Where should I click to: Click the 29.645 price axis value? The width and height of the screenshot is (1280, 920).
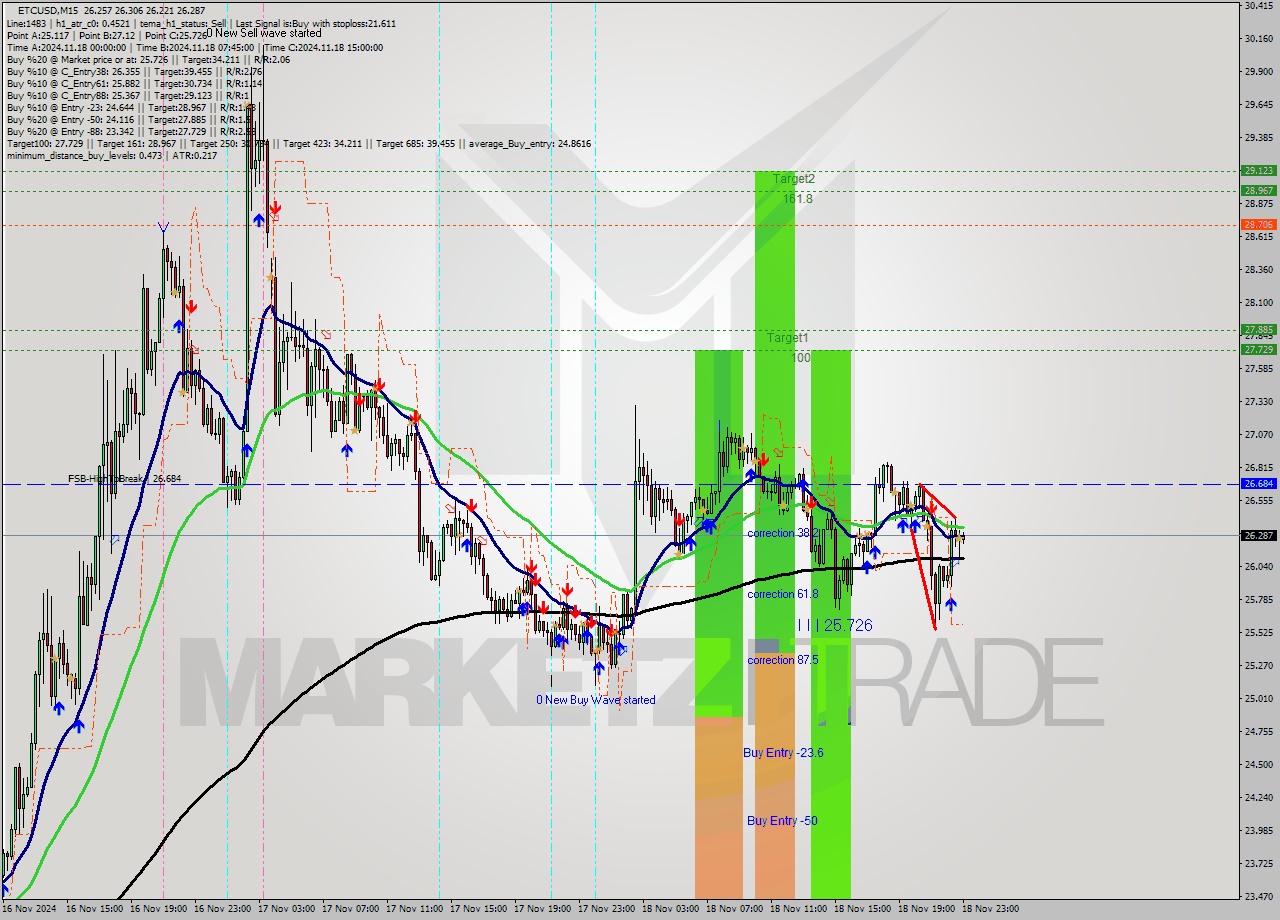pyautogui.click(x=1258, y=104)
